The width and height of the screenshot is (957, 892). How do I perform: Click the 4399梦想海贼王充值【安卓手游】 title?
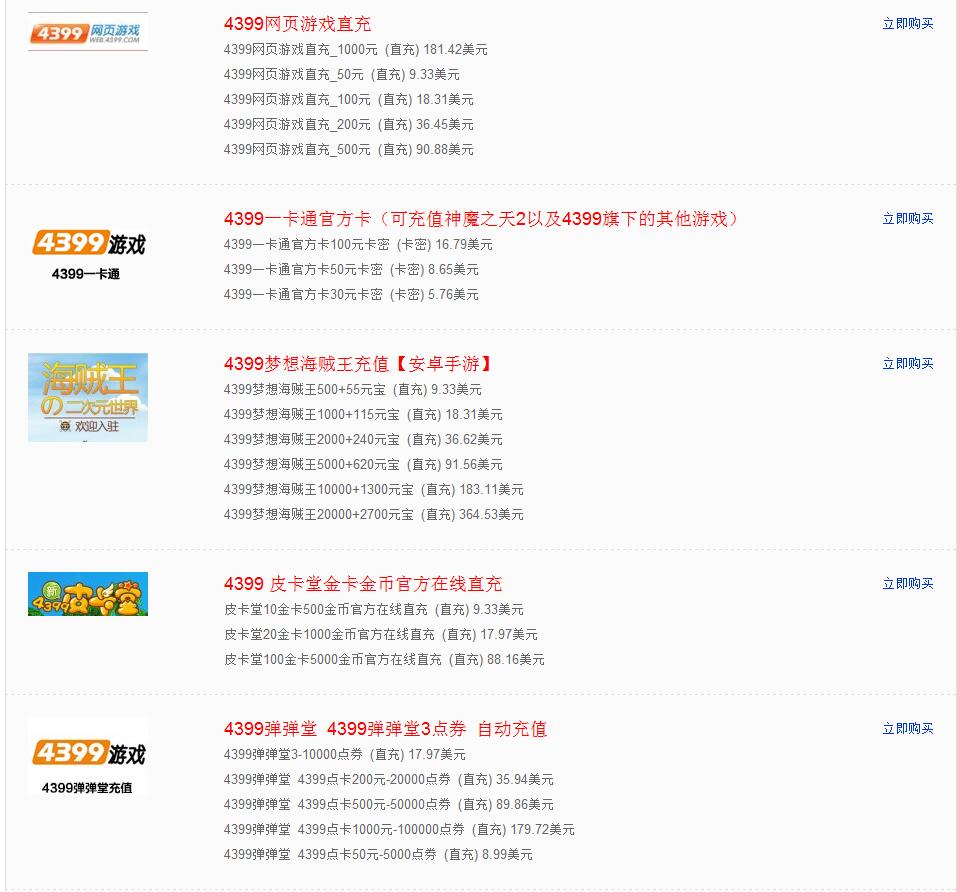[357, 364]
